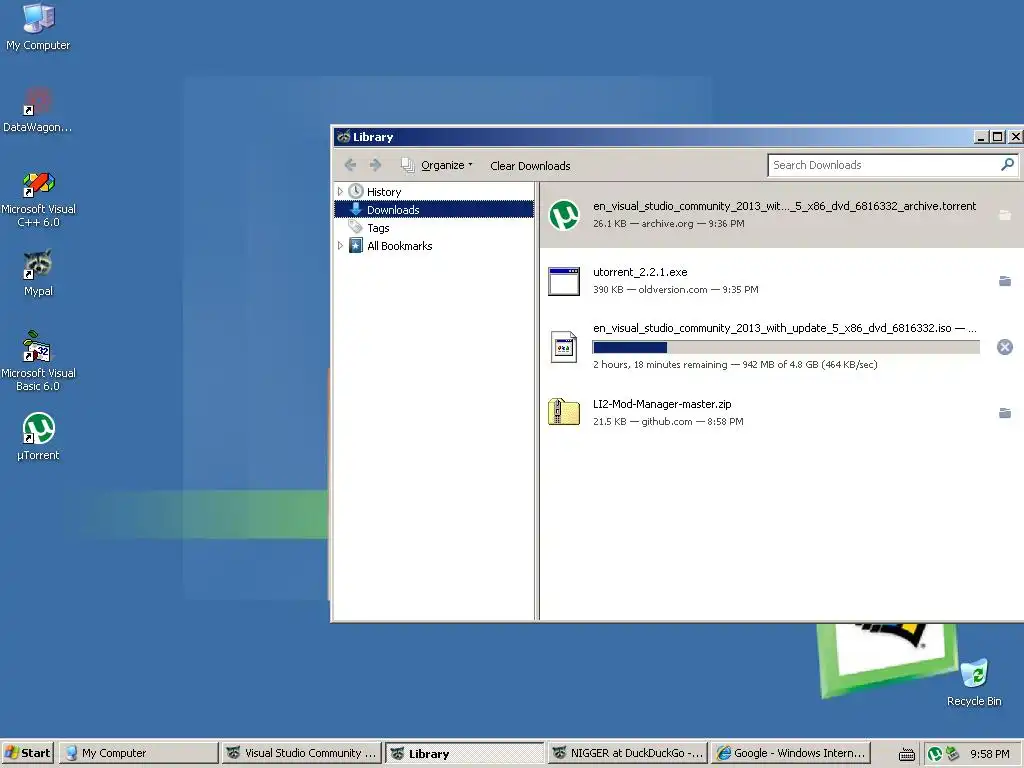
Task: Click the µTorrent system tray icon
Action: (x=935, y=754)
